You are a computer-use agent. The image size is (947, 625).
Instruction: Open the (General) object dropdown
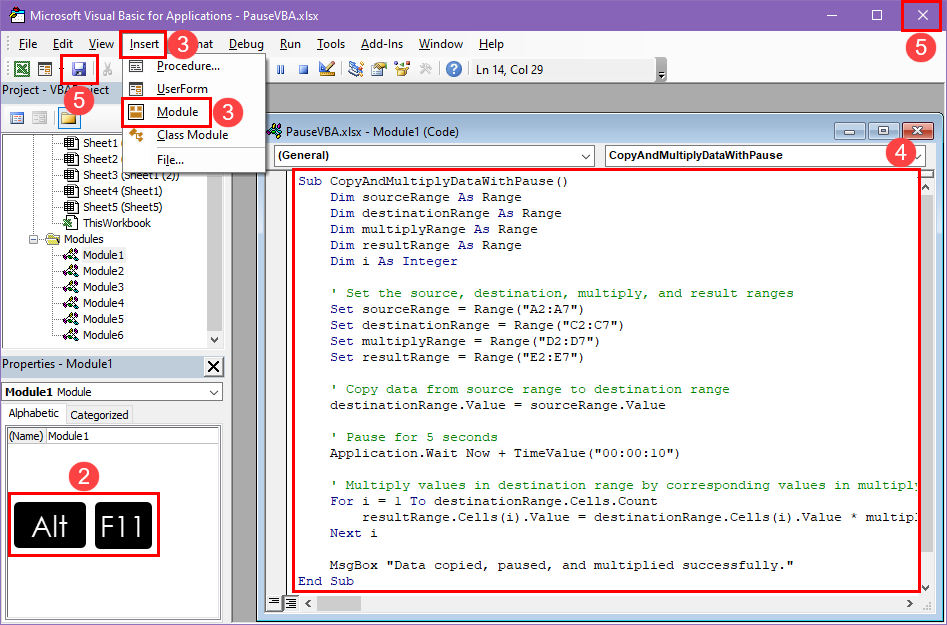(x=585, y=156)
